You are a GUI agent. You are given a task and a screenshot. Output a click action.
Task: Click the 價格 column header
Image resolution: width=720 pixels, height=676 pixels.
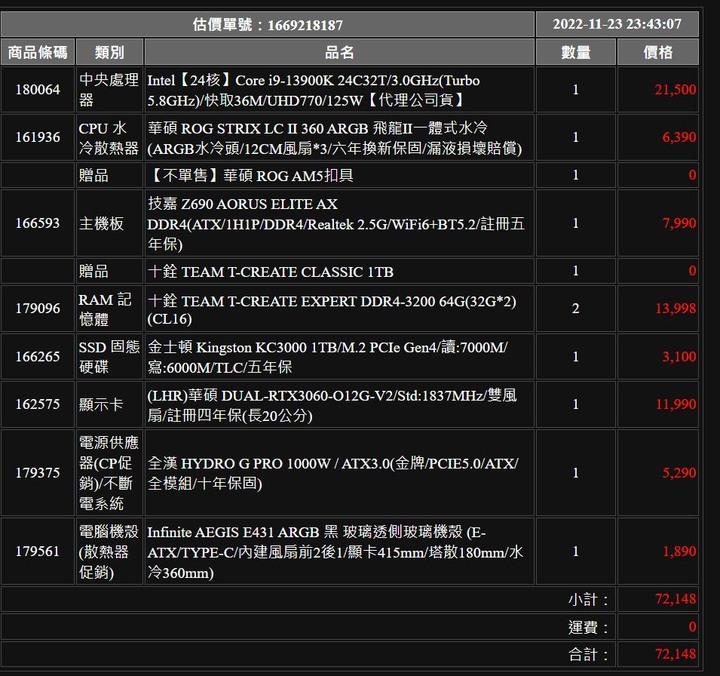(658, 52)
